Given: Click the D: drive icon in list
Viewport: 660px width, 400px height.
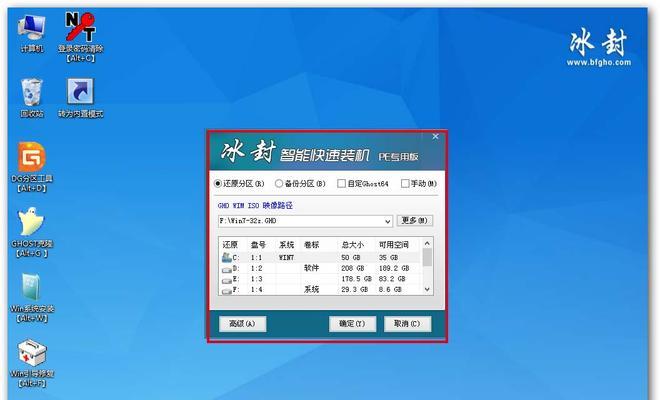Looking at the screenshot, I should click(x=226, y=269).
